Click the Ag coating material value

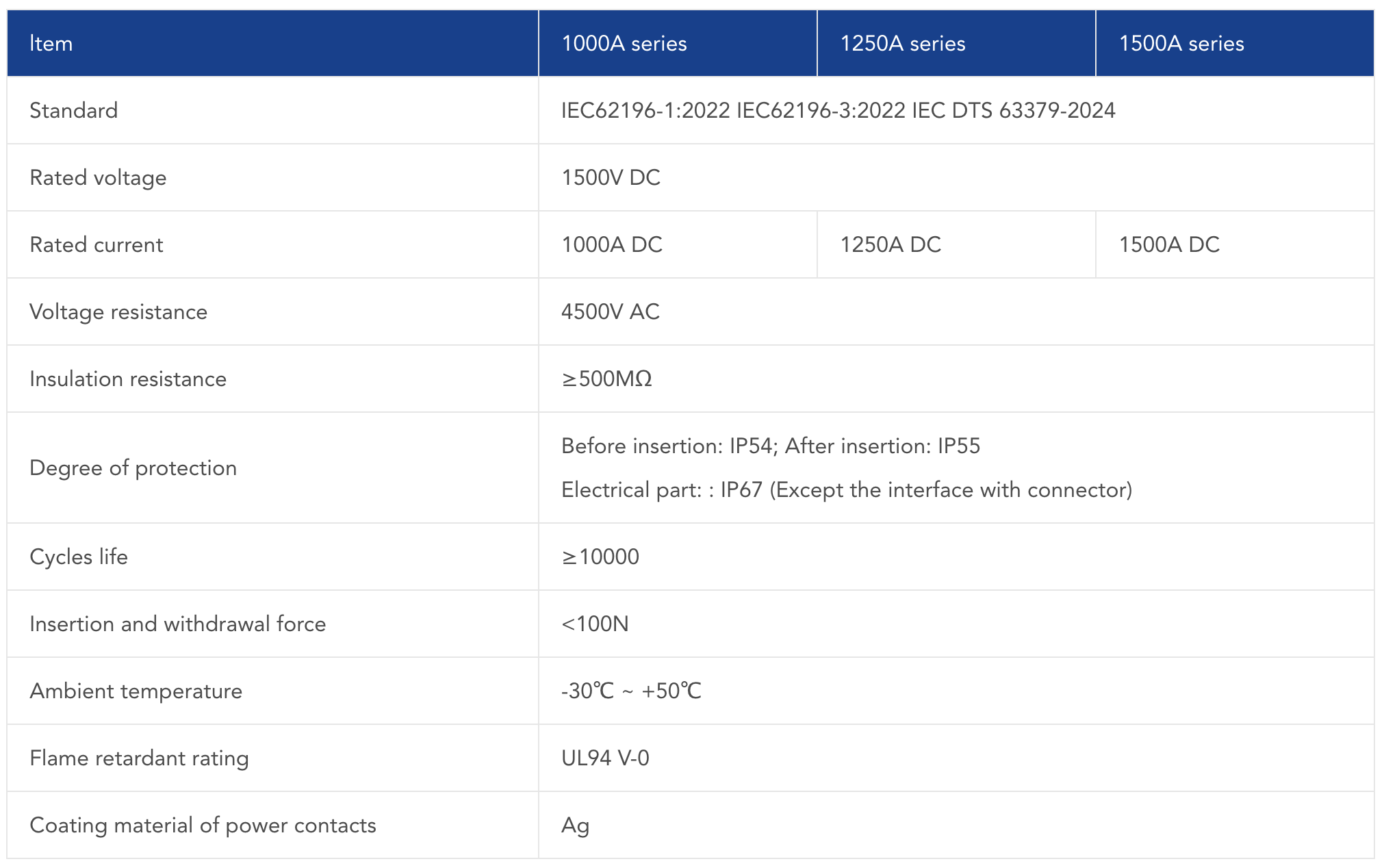coord(575,825)
